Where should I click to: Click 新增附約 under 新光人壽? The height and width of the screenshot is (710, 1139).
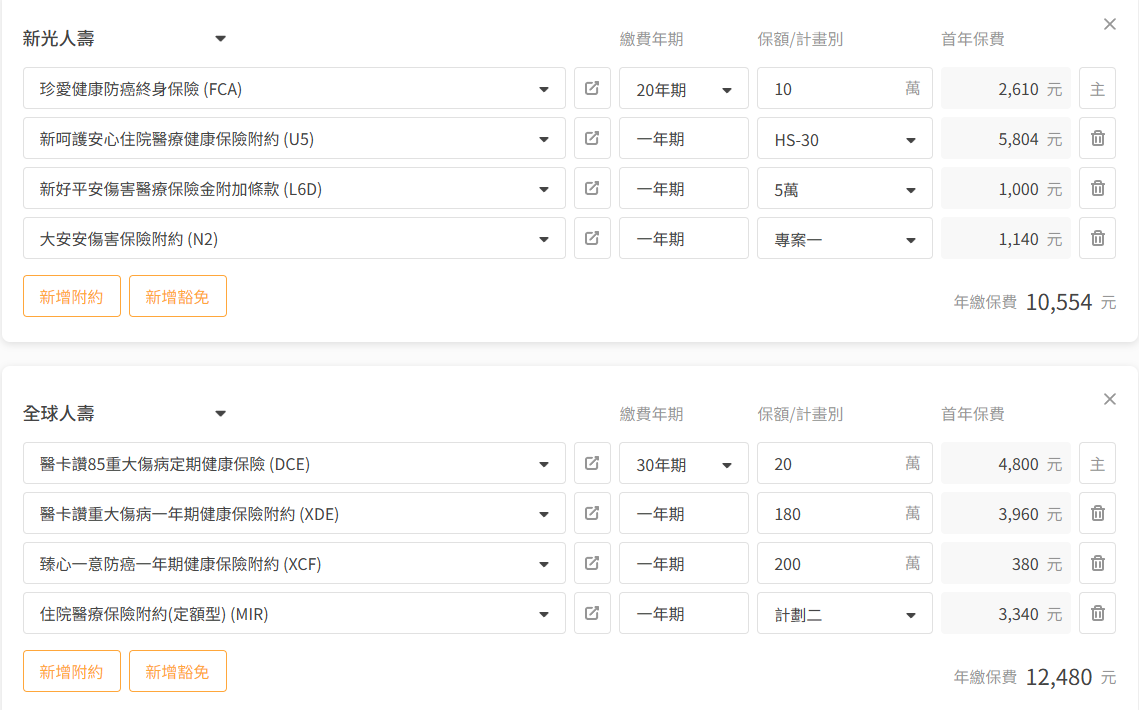point(72,296)
